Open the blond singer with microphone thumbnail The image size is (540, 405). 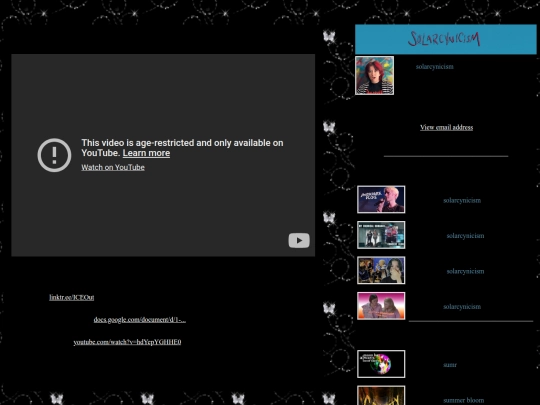(x=381, y=199)
